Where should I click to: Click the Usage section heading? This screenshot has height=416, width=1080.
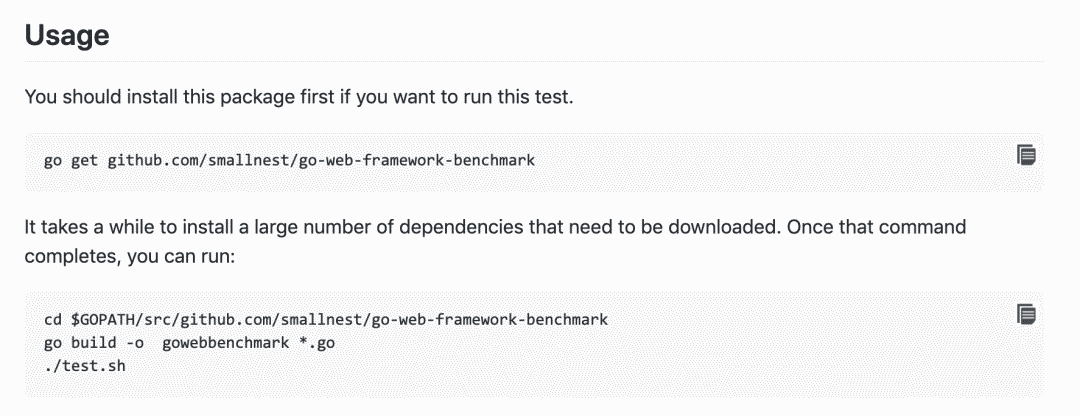tap(67, 34)
